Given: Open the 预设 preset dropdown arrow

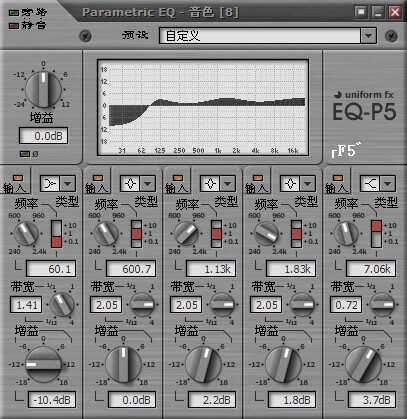Looking at the screenshot, I should 368,36.
